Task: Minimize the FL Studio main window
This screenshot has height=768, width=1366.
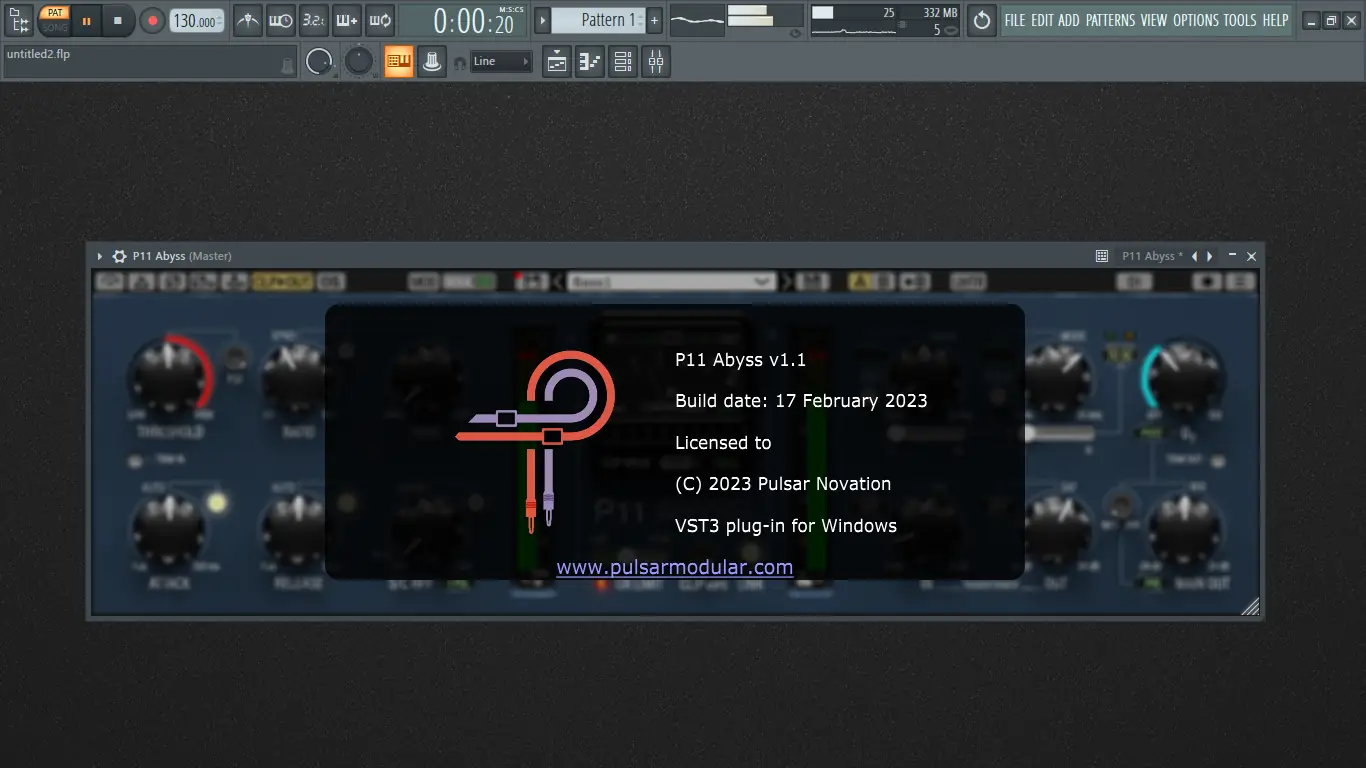Action: (x=1311, y=20)
